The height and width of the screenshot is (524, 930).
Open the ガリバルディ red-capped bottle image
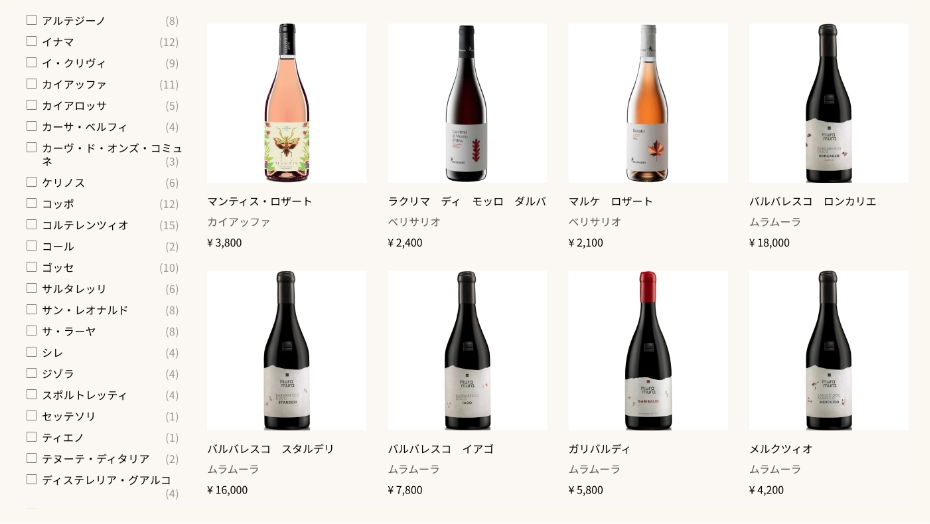648,351
